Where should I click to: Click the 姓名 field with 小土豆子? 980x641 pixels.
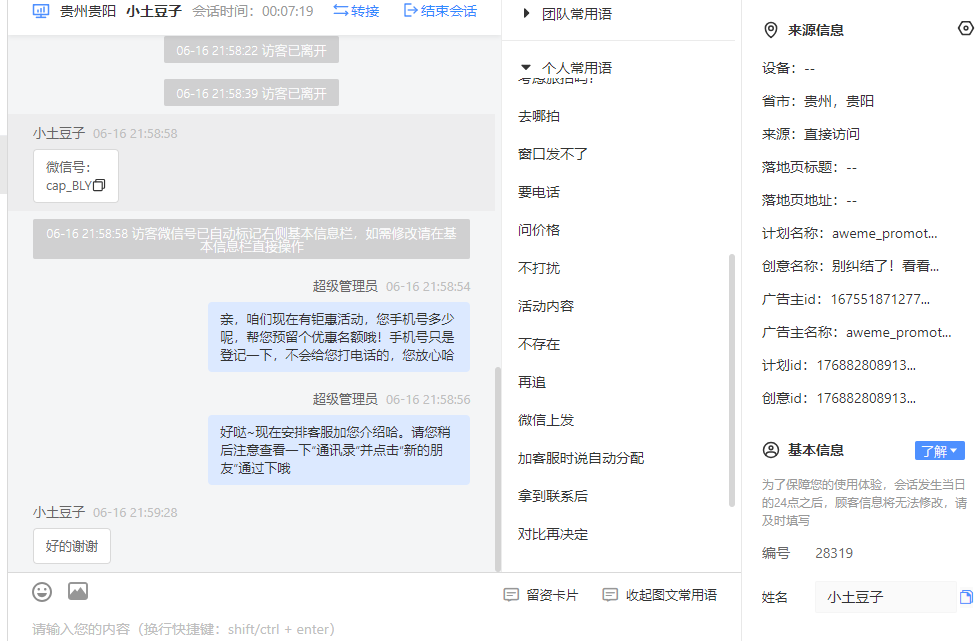(886, 597)
